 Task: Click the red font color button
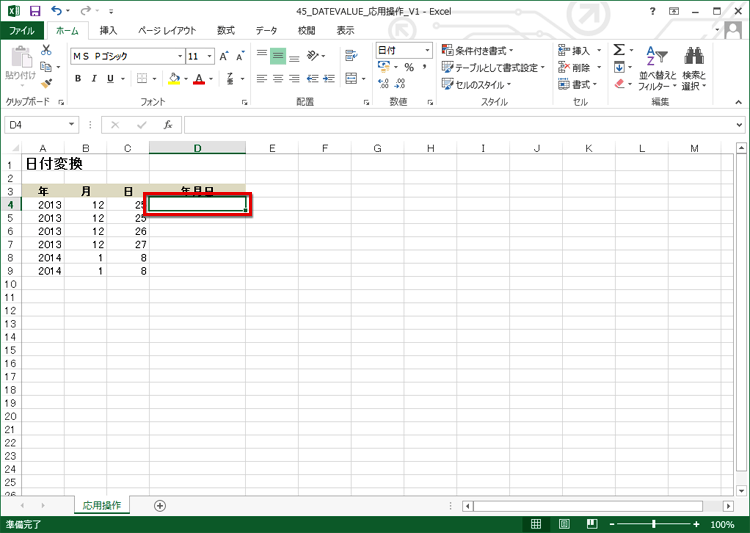pyautogui.click(x=199, y=78)
